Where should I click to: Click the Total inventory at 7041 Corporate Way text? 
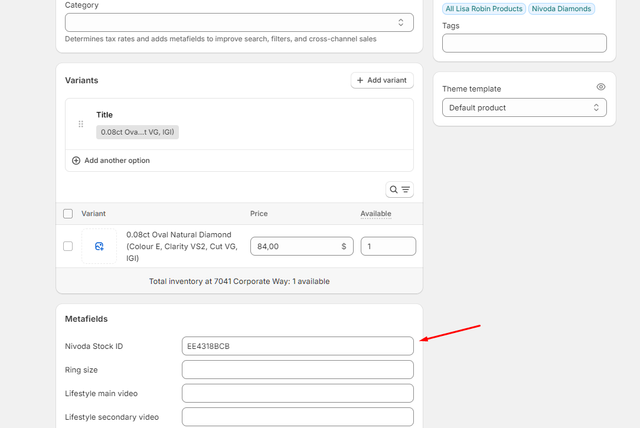[x=239, y=281]
